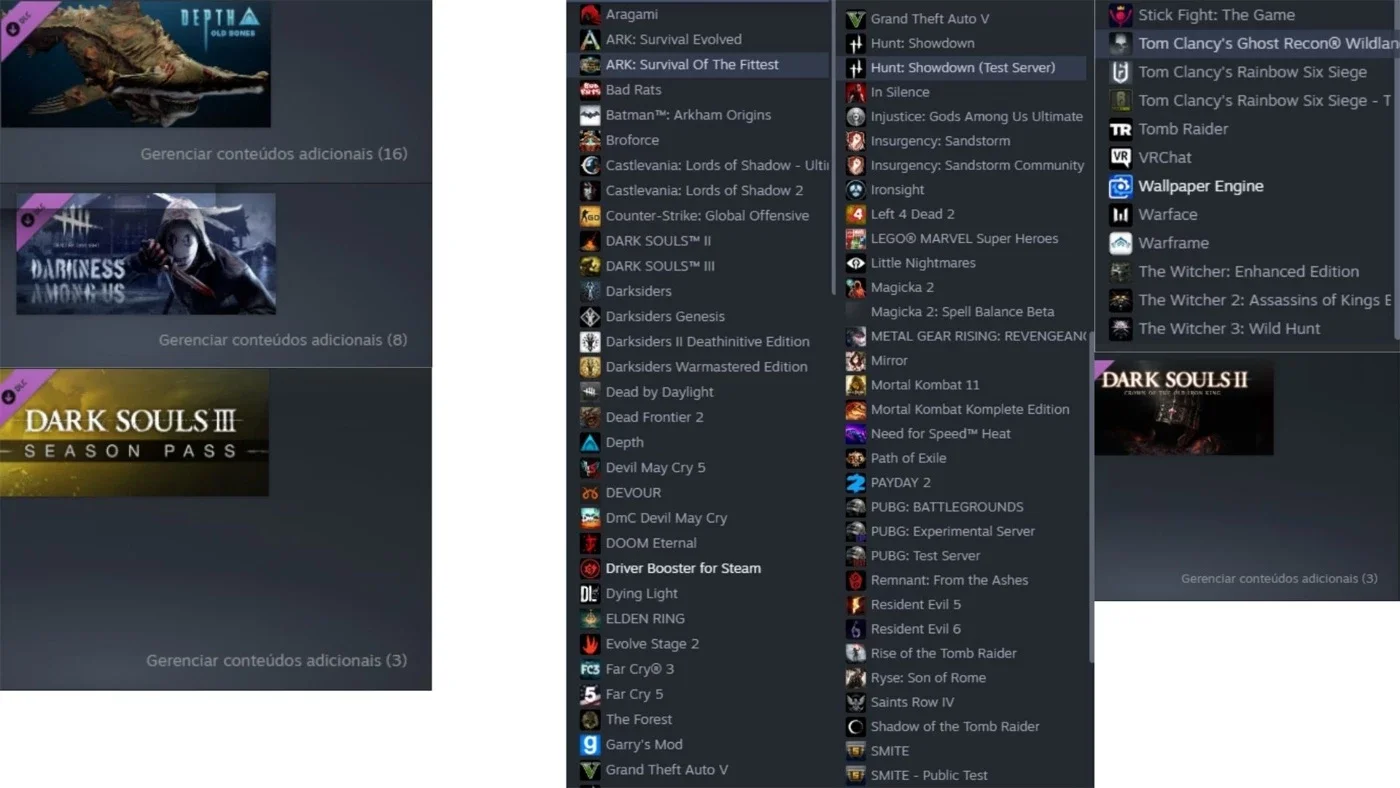The image size is (1400, 788).
Task: Select In Silence
Action: point(900,92)
